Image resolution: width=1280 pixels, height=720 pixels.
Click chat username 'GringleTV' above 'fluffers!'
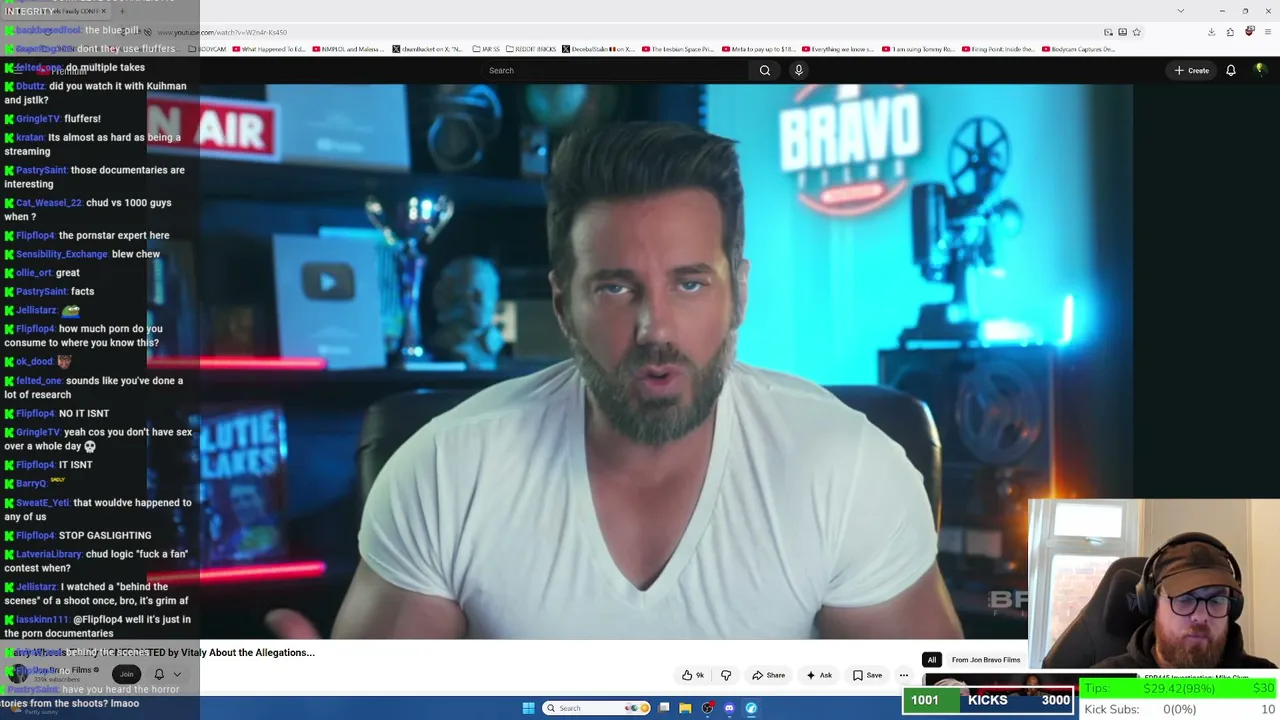[38, 119]
